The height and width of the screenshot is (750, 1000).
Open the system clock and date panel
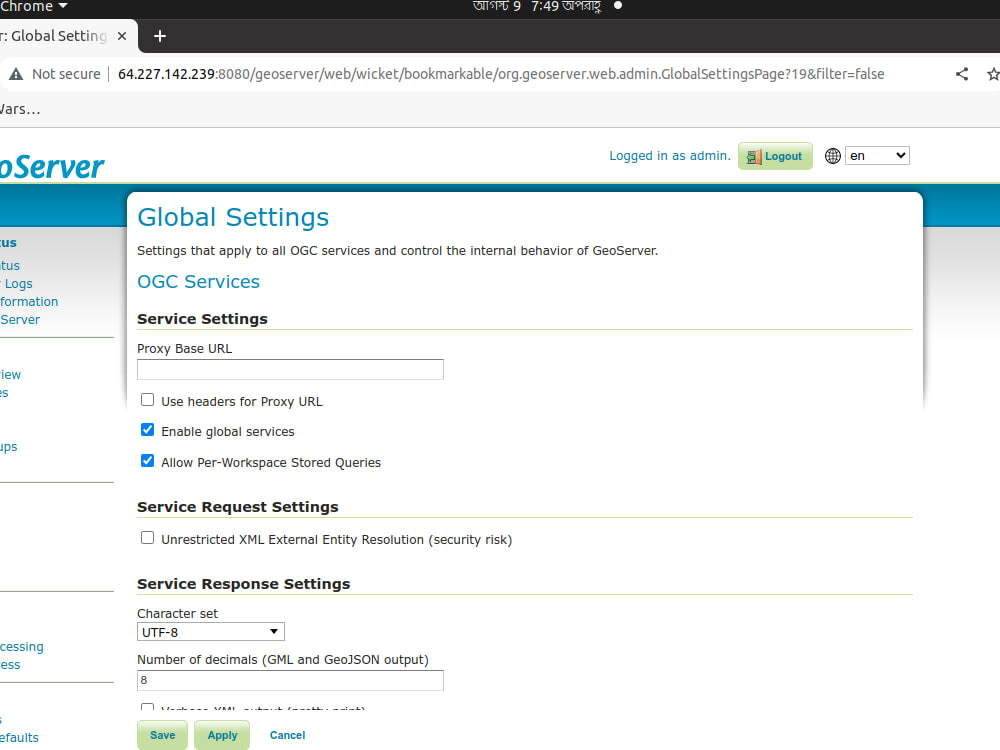tap(537, 7)
